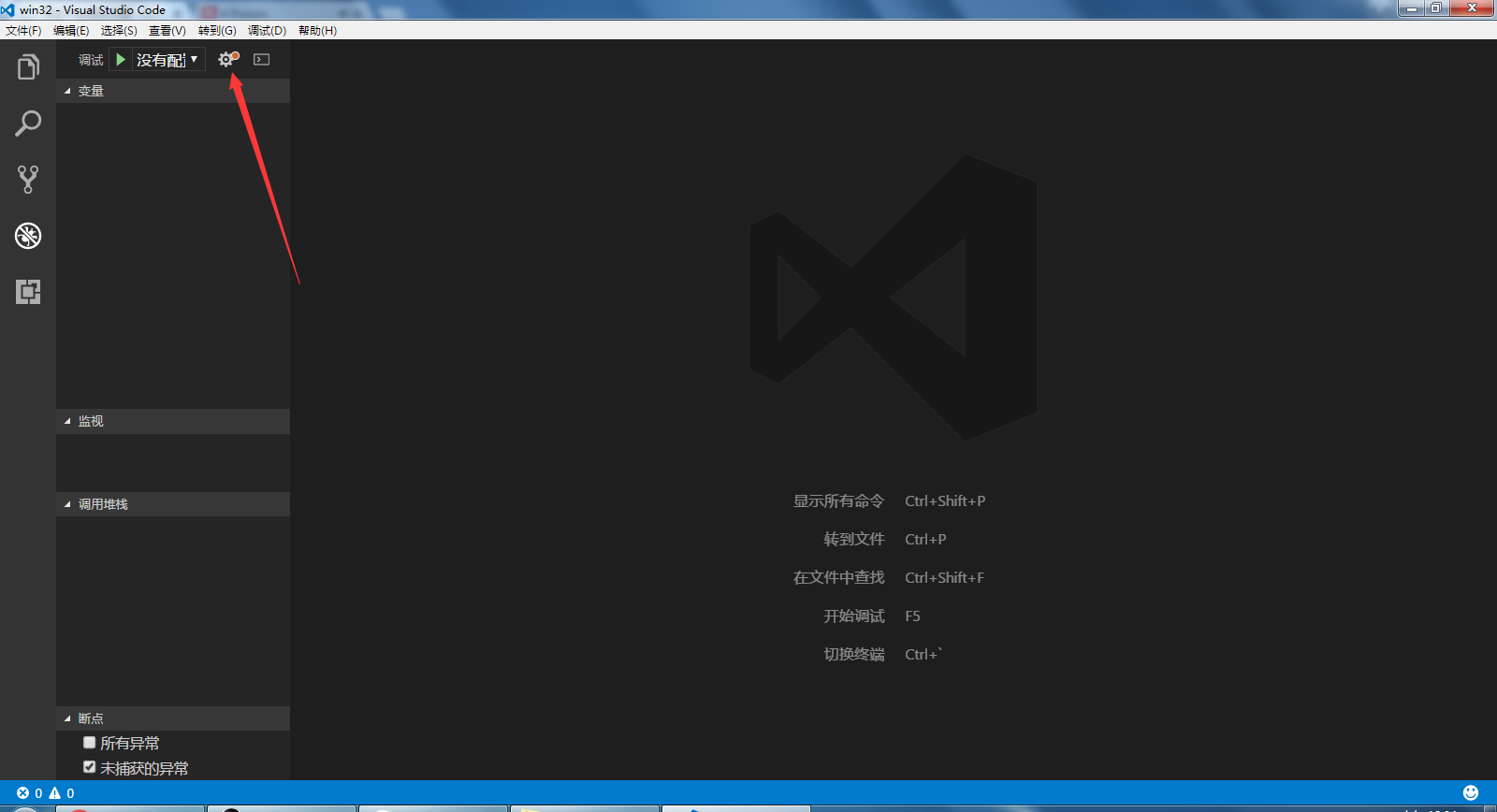The width and height of the screenshot is (1497, 812).
Task: Switch to the Git source control view
Action: point(28,180)
